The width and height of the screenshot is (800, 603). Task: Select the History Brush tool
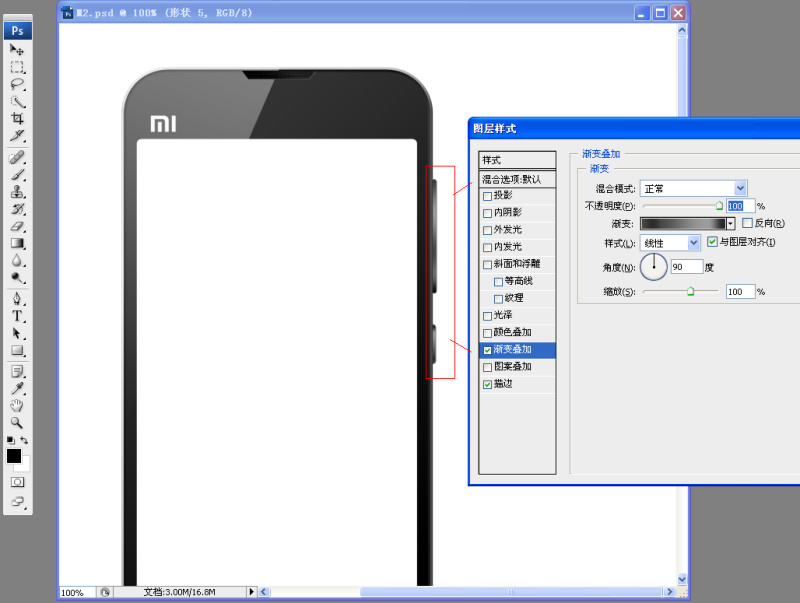coord(17,209)
